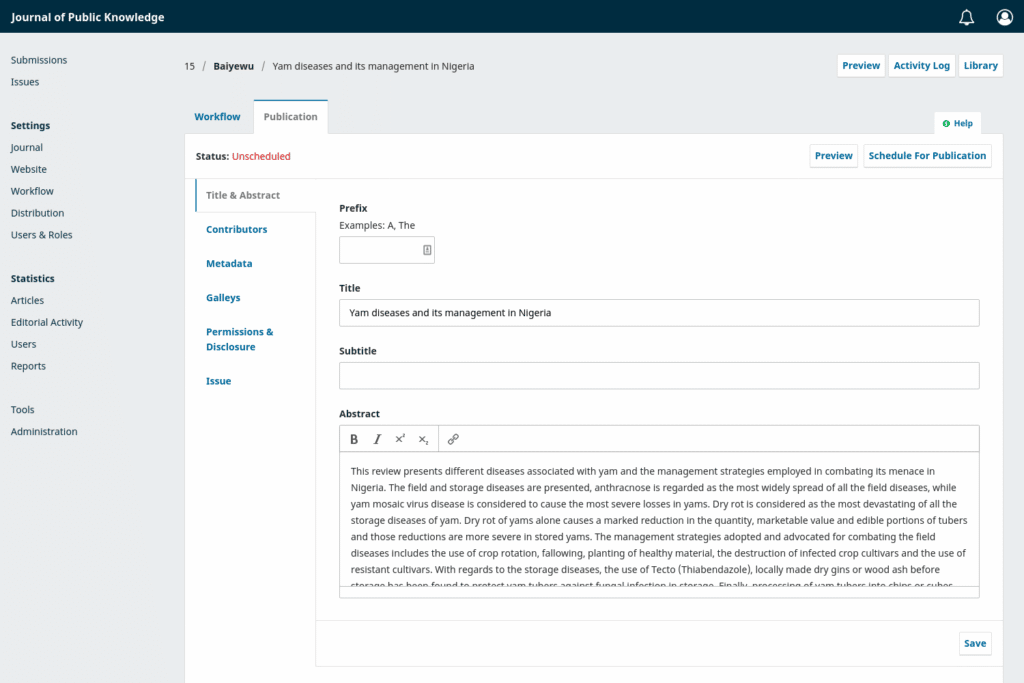1024x683 pixels.
Task: Switch to the Workflow tab
Action: (218, 116)
